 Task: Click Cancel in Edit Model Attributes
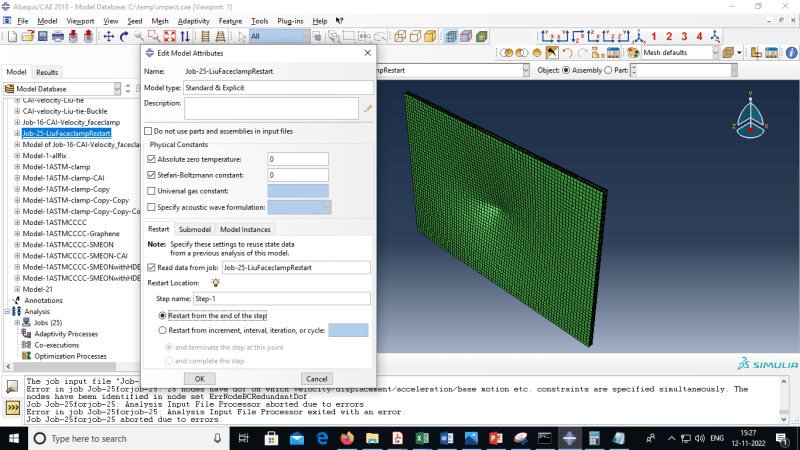coord(317,379)
